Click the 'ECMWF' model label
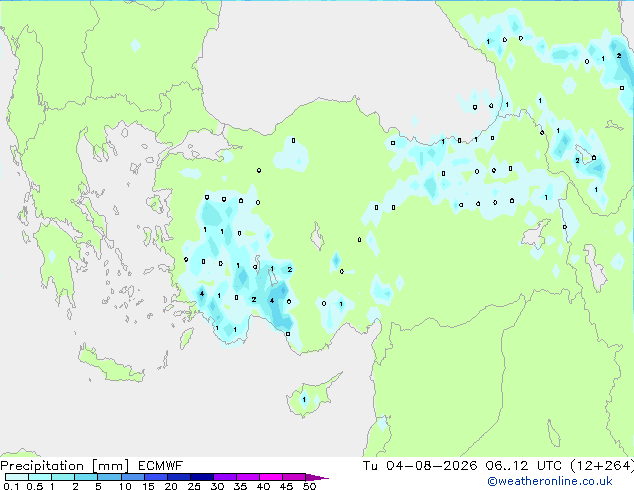 pos(160,466)
